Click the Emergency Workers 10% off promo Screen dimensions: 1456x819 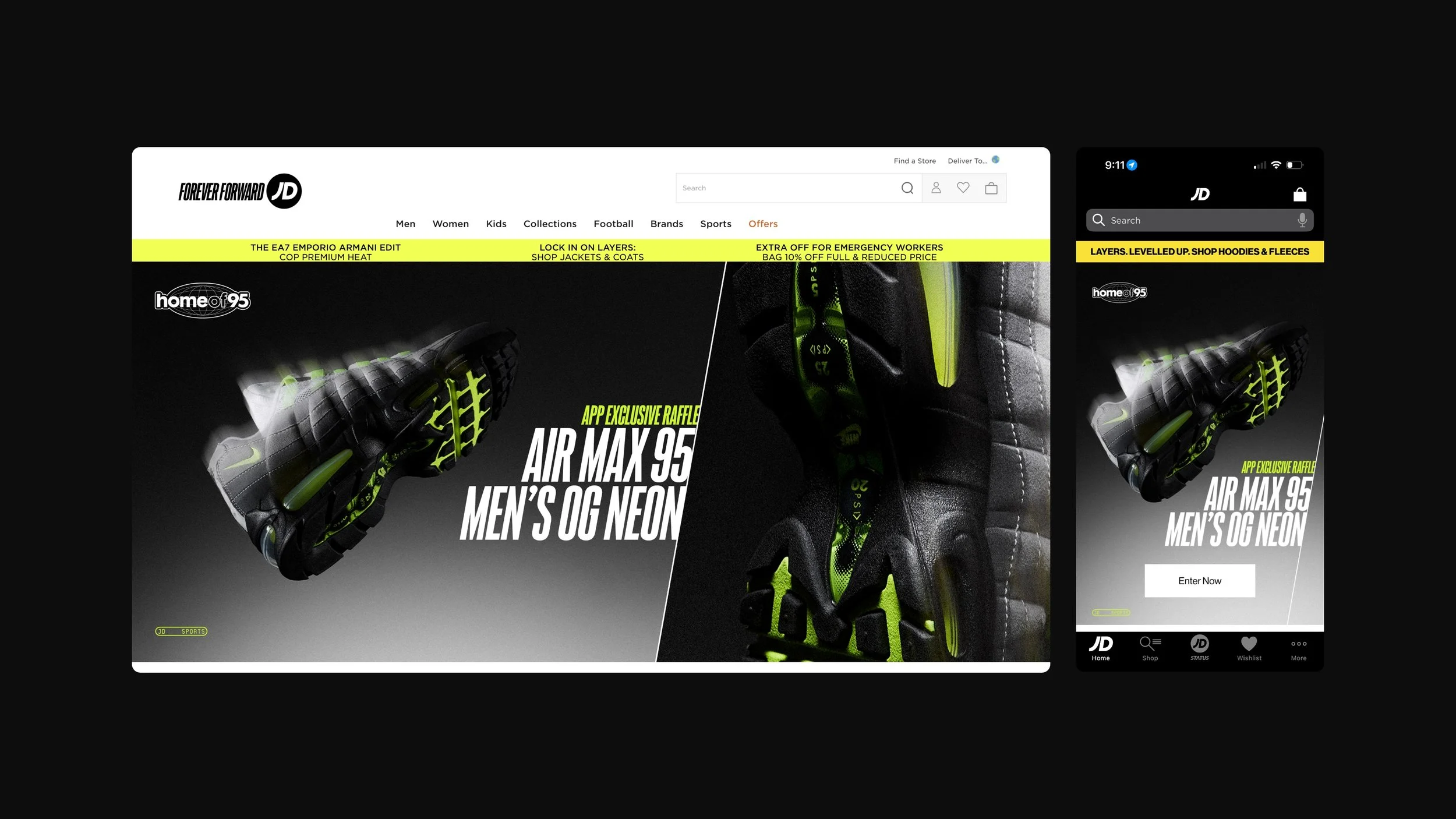849,252
